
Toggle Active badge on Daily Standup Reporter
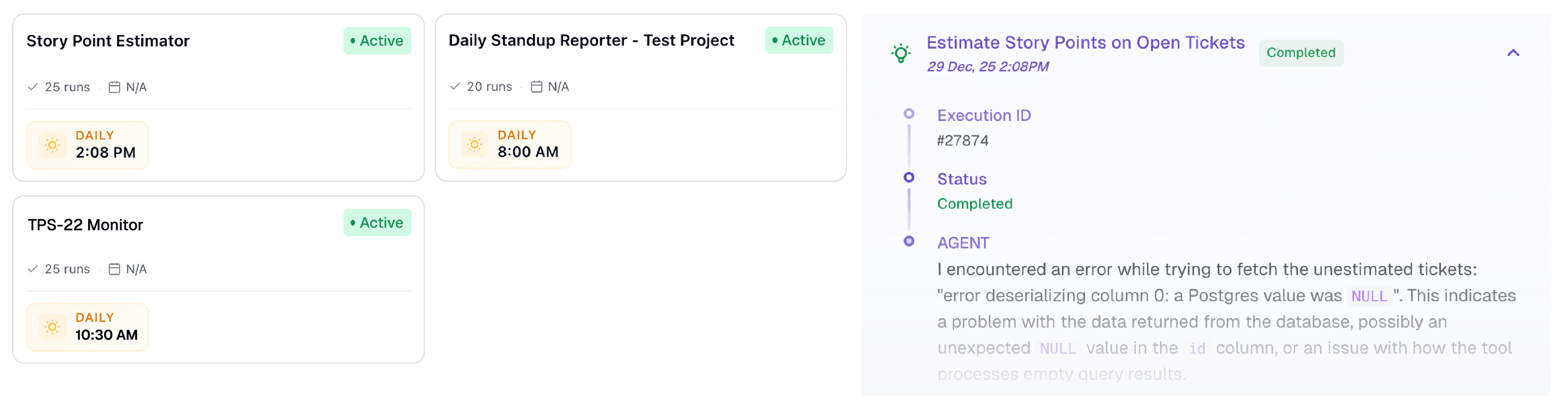point(799,40)
